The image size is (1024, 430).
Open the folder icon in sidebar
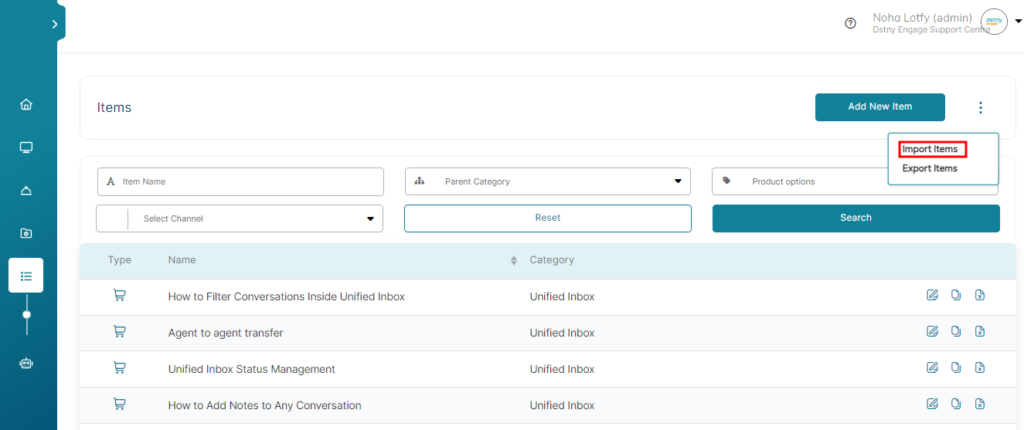pyautogui.click(x=26, y=233)
